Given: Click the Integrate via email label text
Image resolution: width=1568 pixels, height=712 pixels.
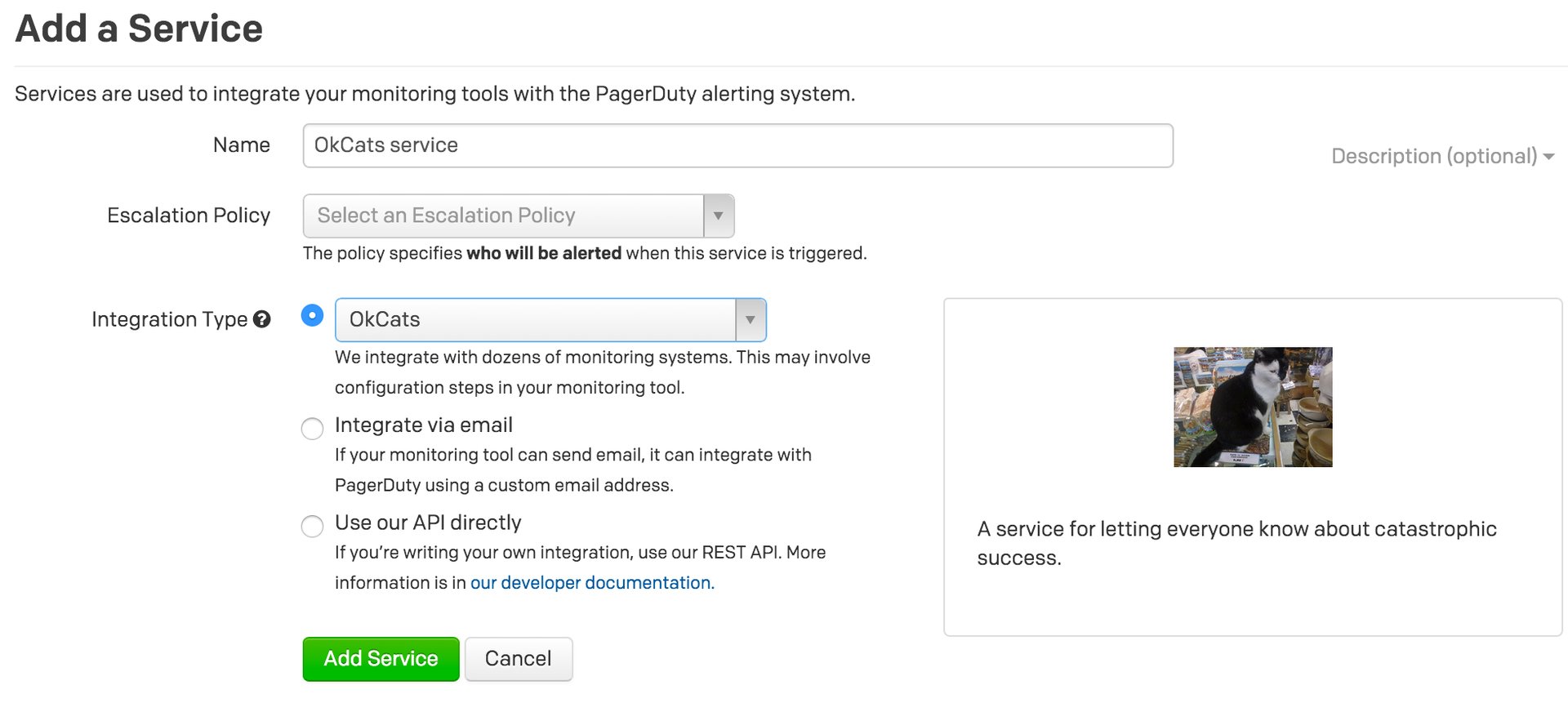Looking at the screenshot, I should [423, 425].
